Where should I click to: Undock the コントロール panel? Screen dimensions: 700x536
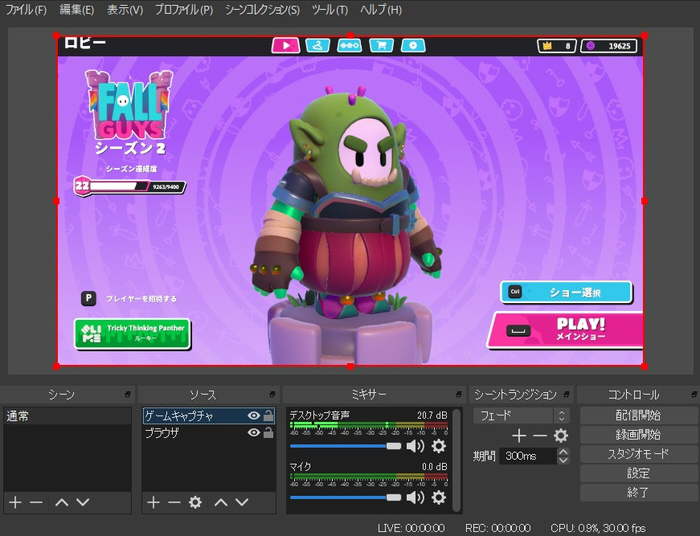(694, 395)
